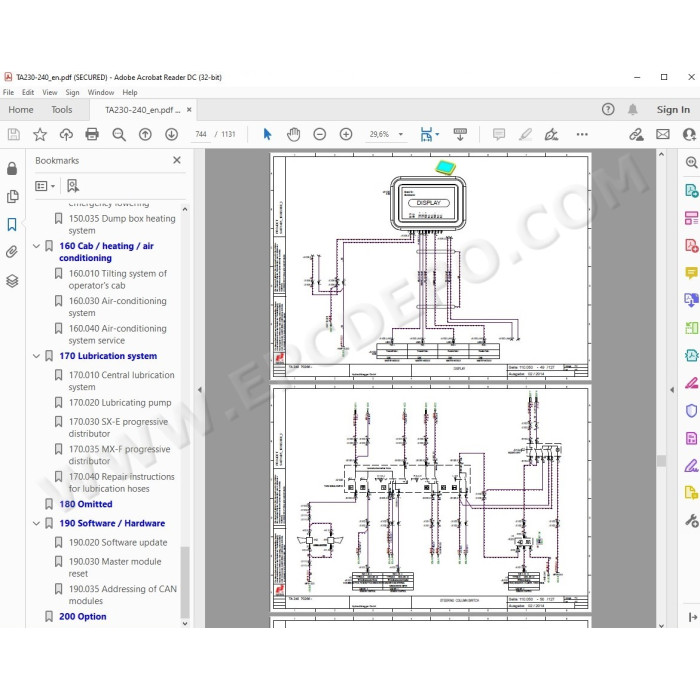Click bookmarks panel scrollbar thumb

coord(185,582)
